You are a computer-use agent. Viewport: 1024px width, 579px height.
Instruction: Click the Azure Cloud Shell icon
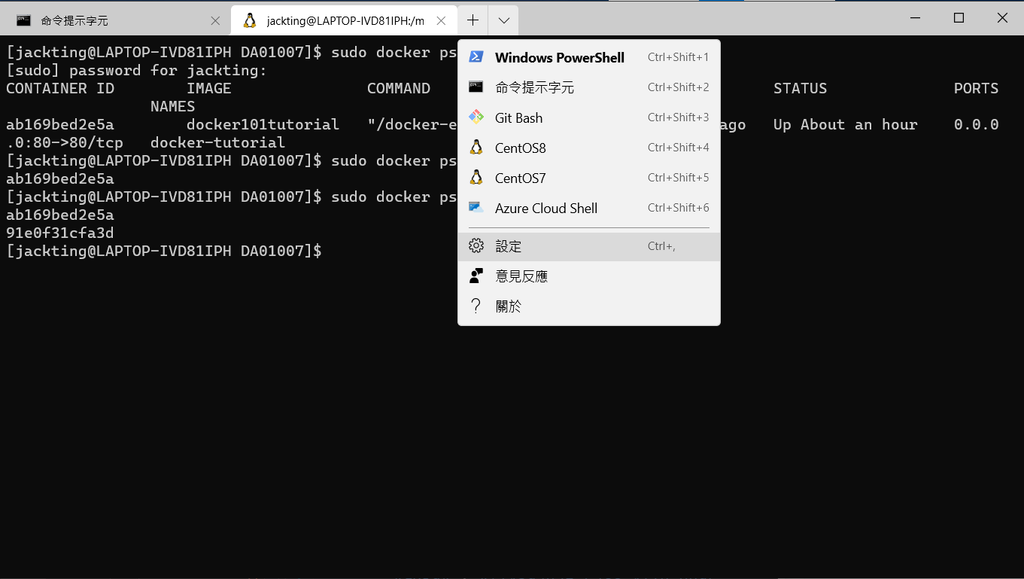point(476,208)
